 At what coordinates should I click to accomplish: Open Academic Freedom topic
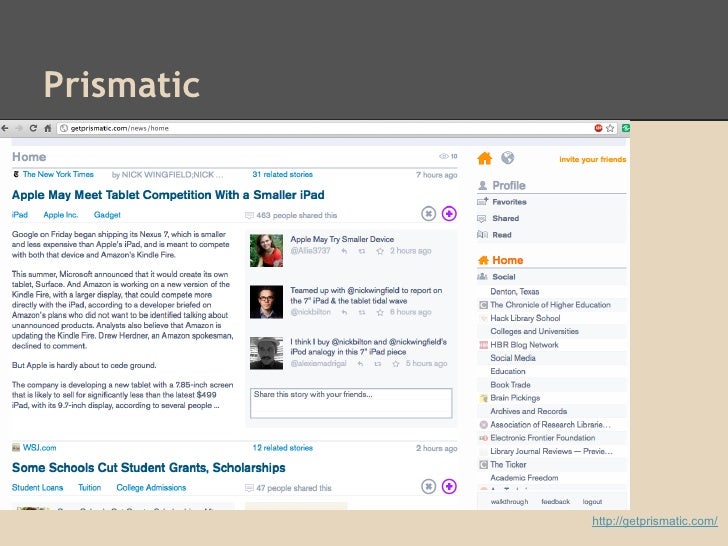click(x=524, y=478)
